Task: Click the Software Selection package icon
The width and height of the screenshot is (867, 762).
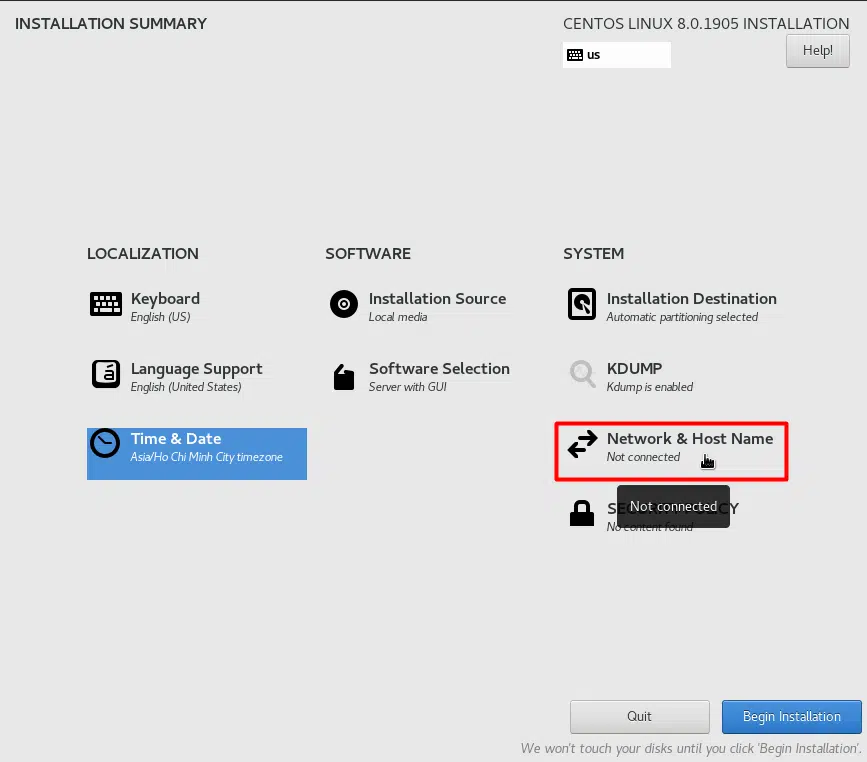Action: 344,377
